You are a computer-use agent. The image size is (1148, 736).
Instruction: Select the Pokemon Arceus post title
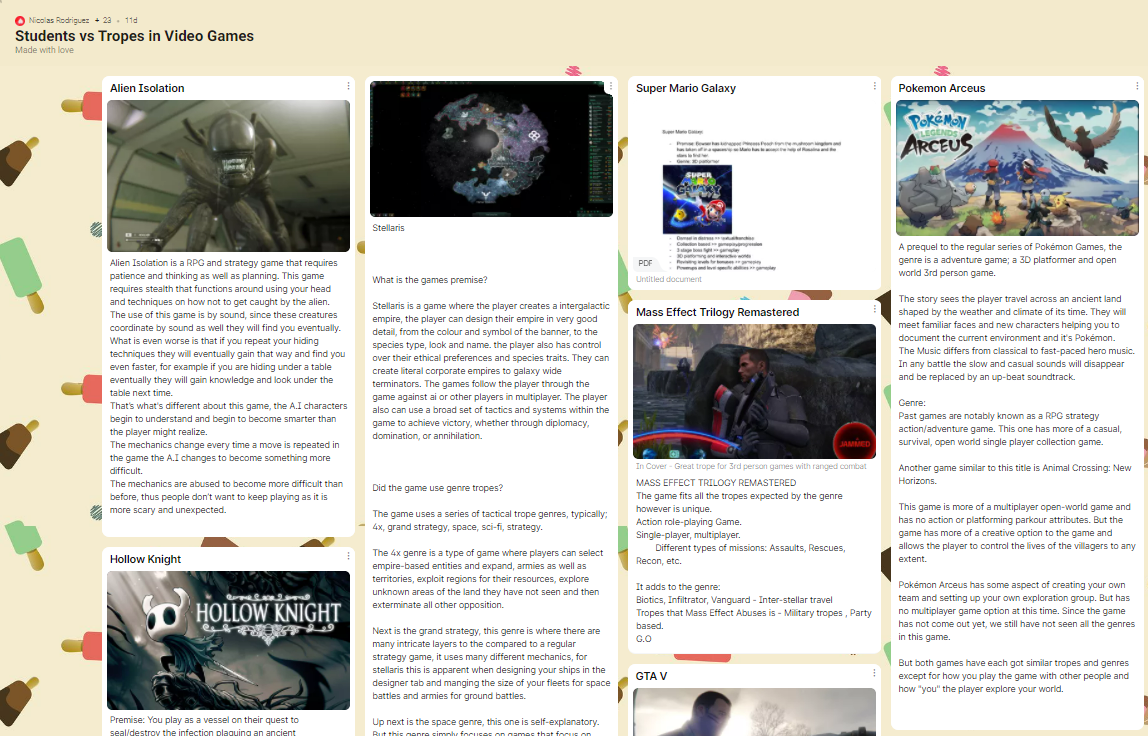tap(942, 88)
